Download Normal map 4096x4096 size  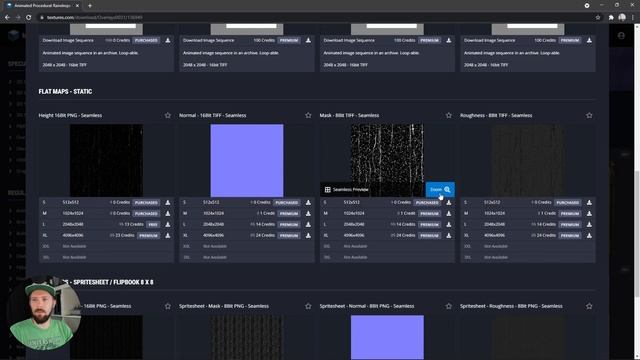308,236
